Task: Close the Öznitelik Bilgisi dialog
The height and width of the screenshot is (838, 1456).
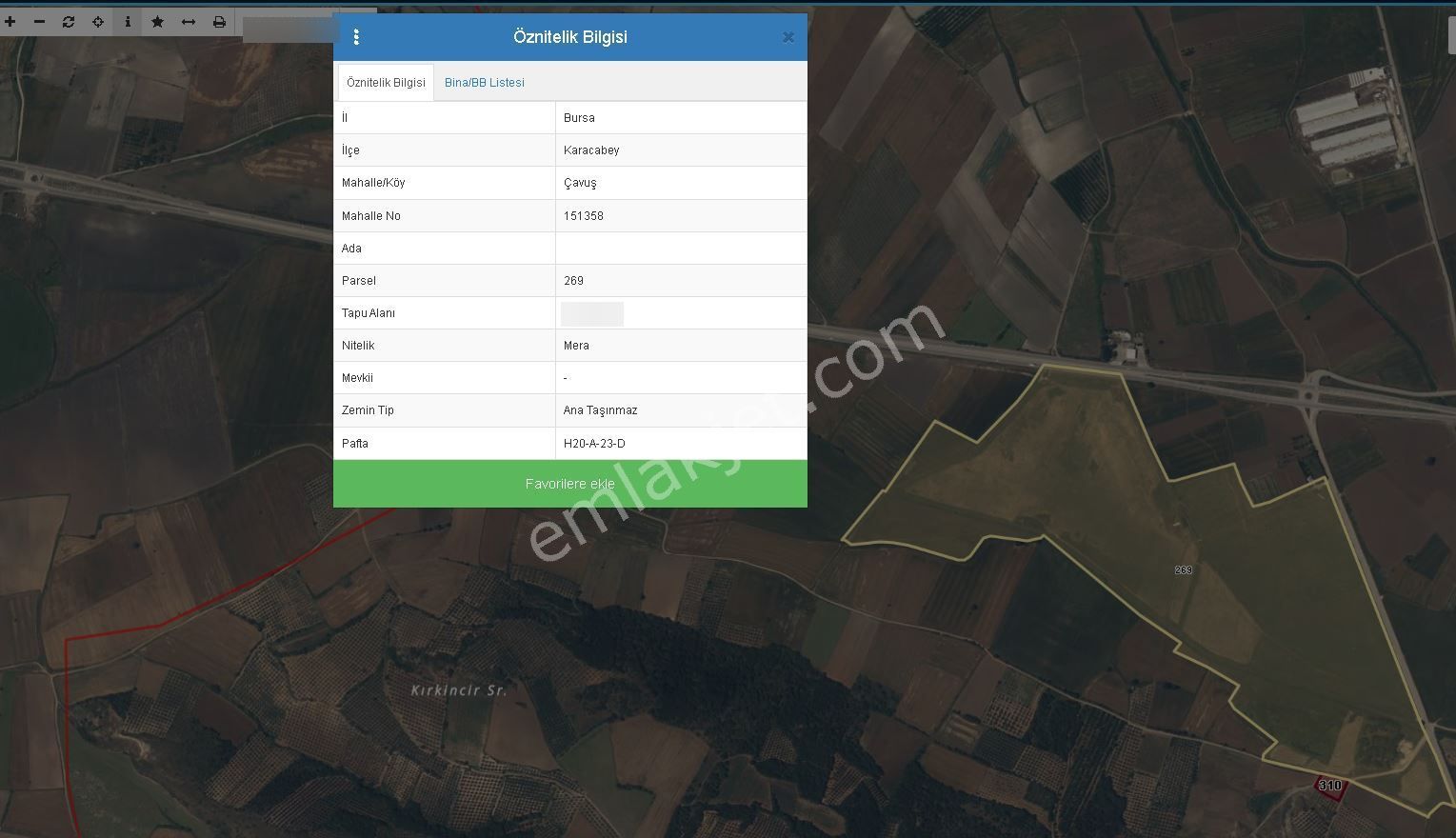Action: point(788,37)
